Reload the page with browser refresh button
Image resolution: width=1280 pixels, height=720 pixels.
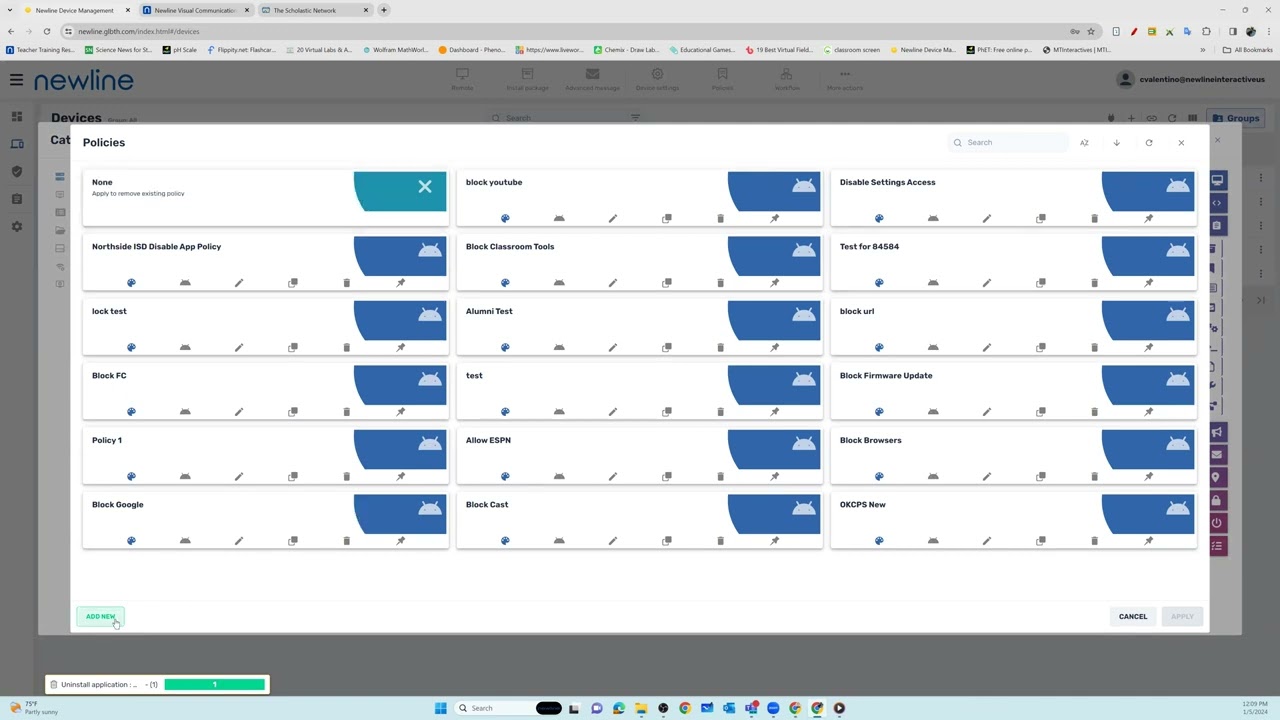46,31
